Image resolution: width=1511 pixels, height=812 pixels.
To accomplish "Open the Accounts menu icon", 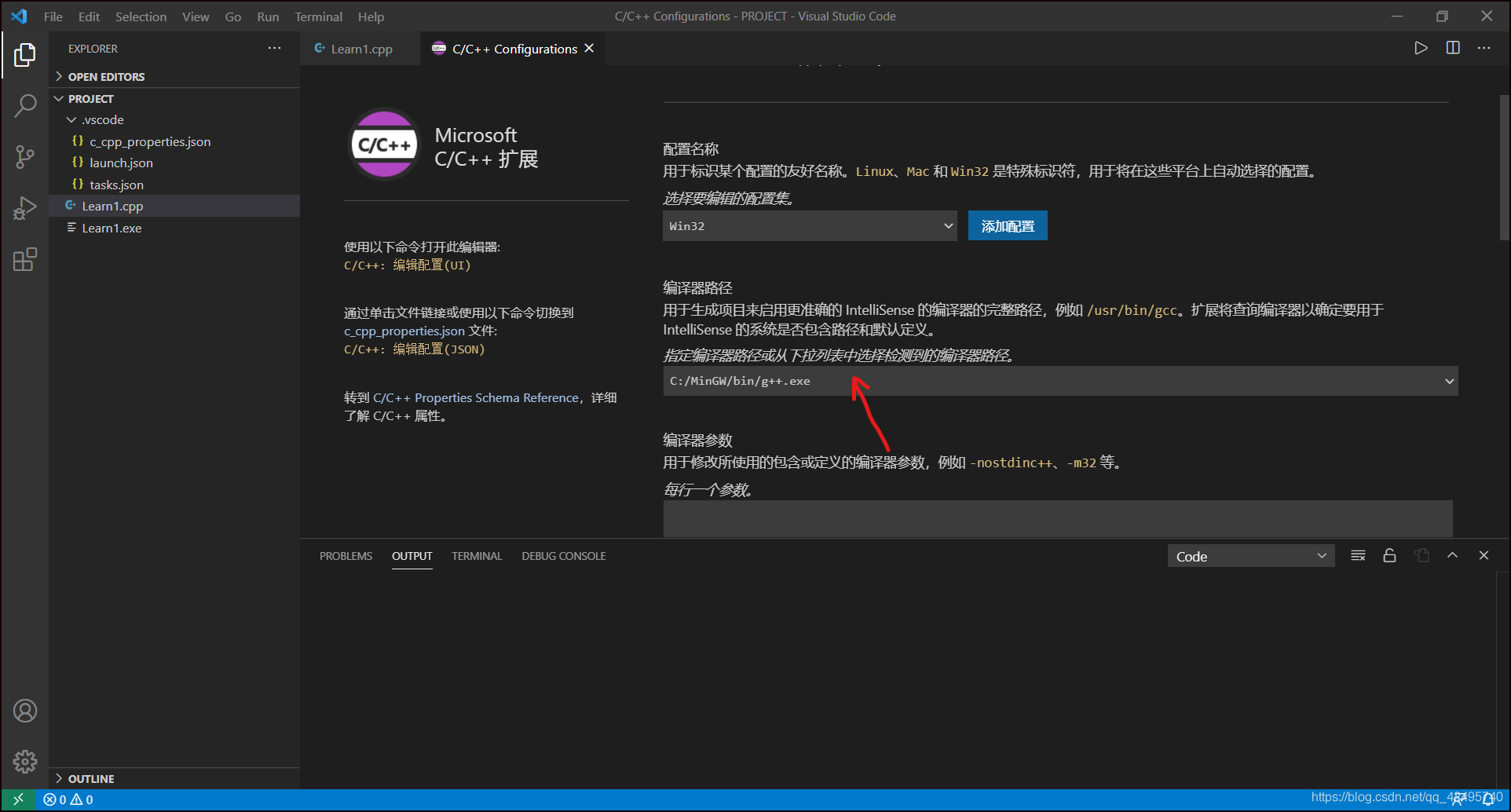I will (x=25, y=711).
